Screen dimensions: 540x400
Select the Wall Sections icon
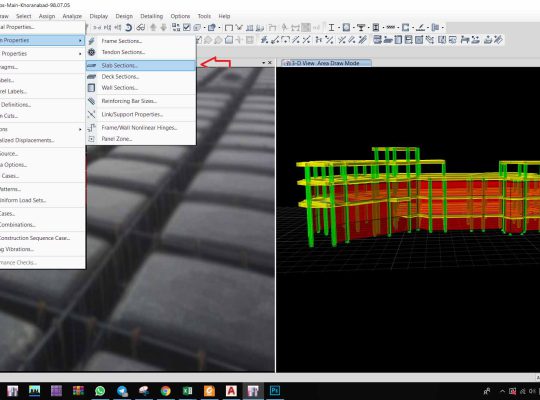pyautogui.click(x=92, y=88)
